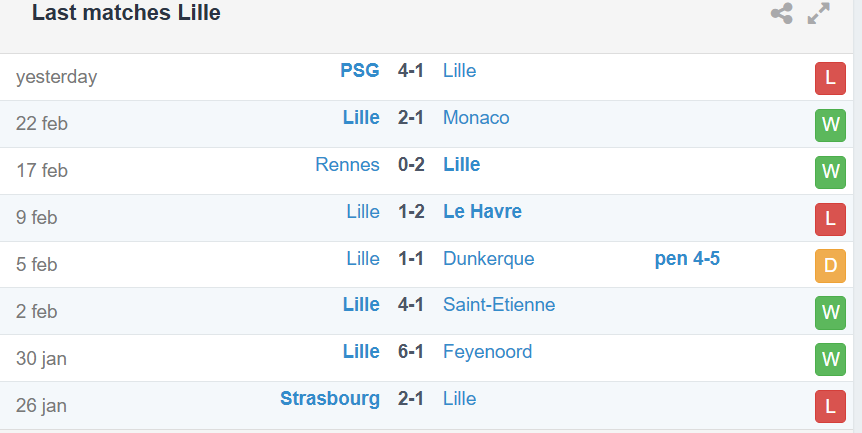Click the red L badge for PSG match
This screenshot has width=862, height=433.
tap(830, 79)
